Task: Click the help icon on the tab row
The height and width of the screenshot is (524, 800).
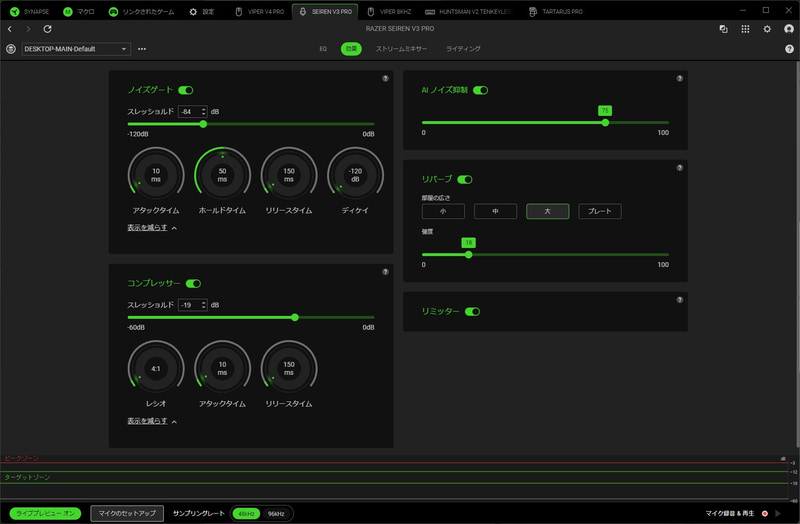Action: [x=789, y=49]
